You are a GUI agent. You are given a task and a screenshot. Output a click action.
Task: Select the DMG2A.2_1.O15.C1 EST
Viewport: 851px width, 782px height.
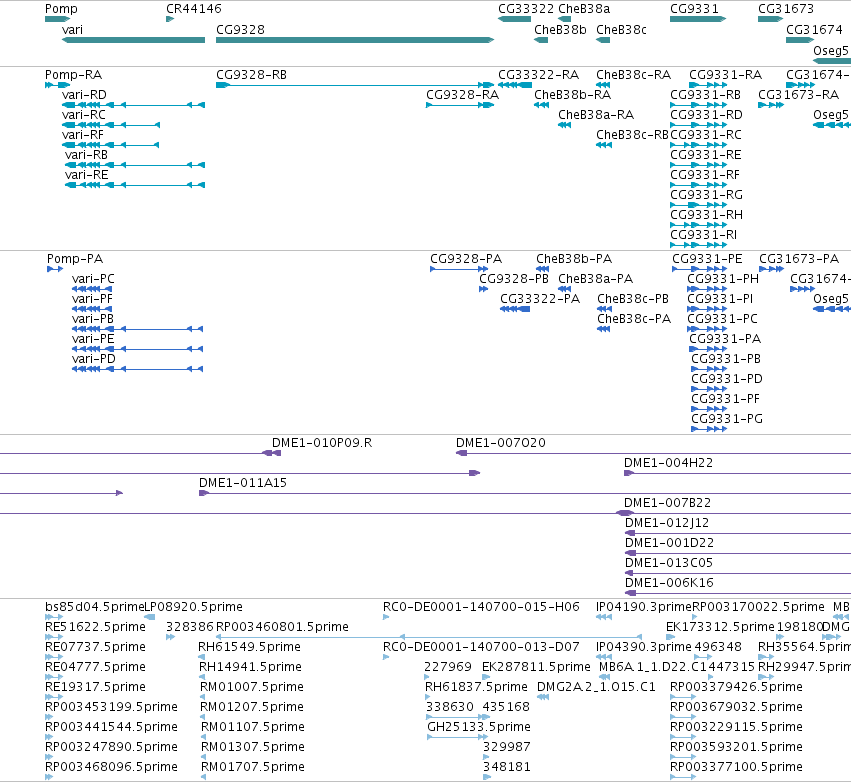[x=543, y=697]
